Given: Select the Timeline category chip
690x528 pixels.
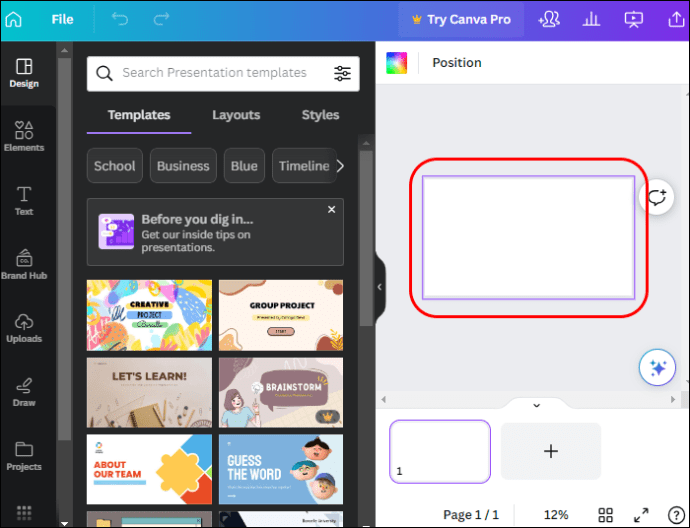Looking at the screenshot, I should pyautogui.click(x=304, y=166).
